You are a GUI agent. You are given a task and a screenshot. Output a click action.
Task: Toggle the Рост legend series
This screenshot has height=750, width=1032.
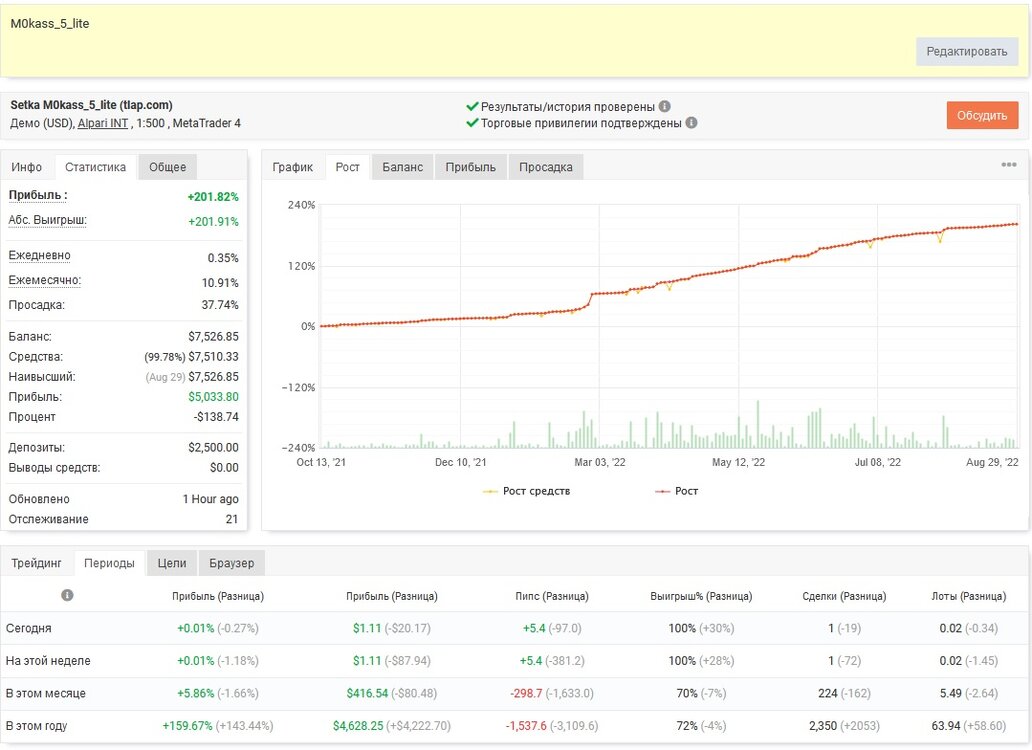click(677, 491)
